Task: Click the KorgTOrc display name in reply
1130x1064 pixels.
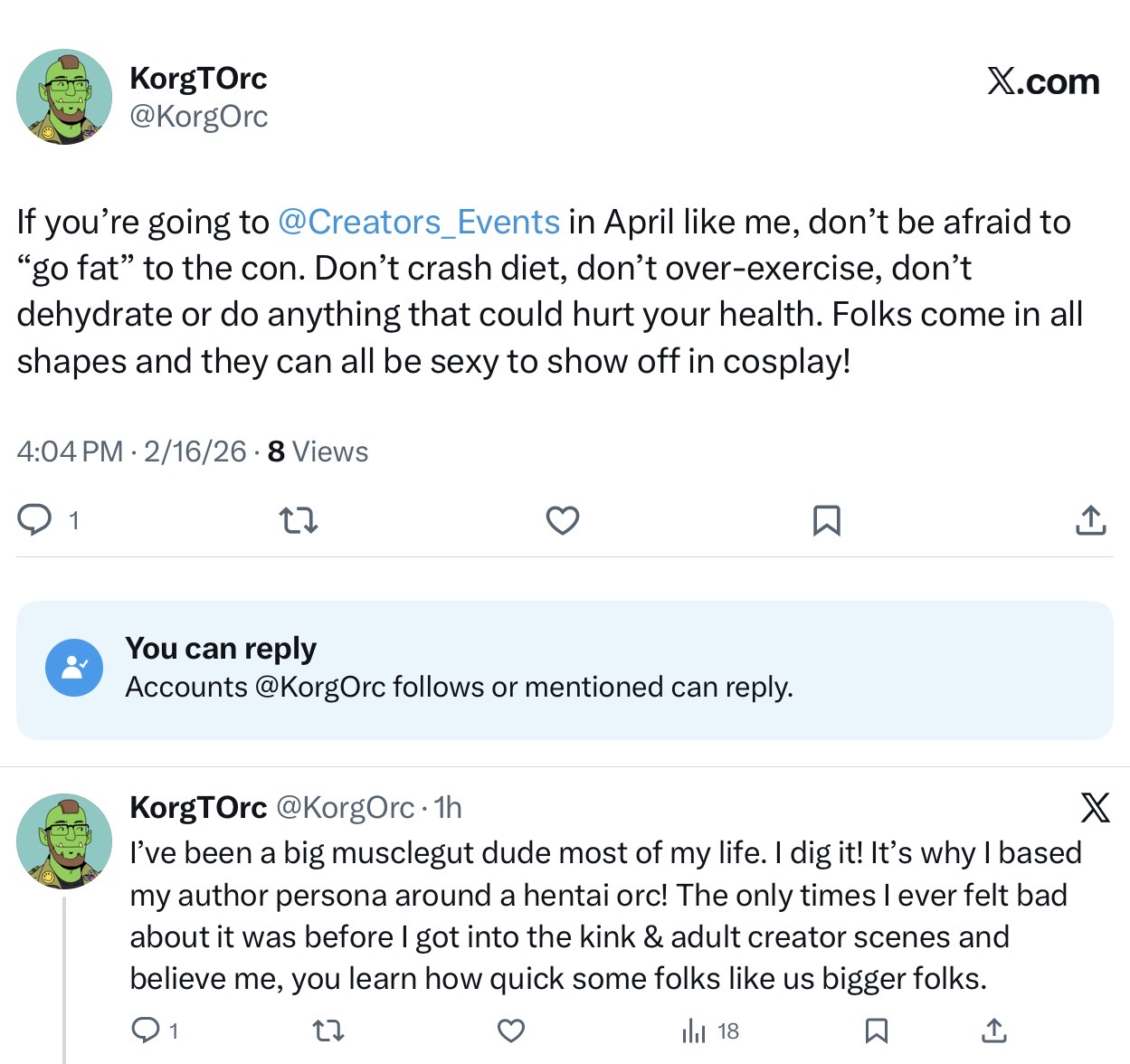Action: click(198, 807)
